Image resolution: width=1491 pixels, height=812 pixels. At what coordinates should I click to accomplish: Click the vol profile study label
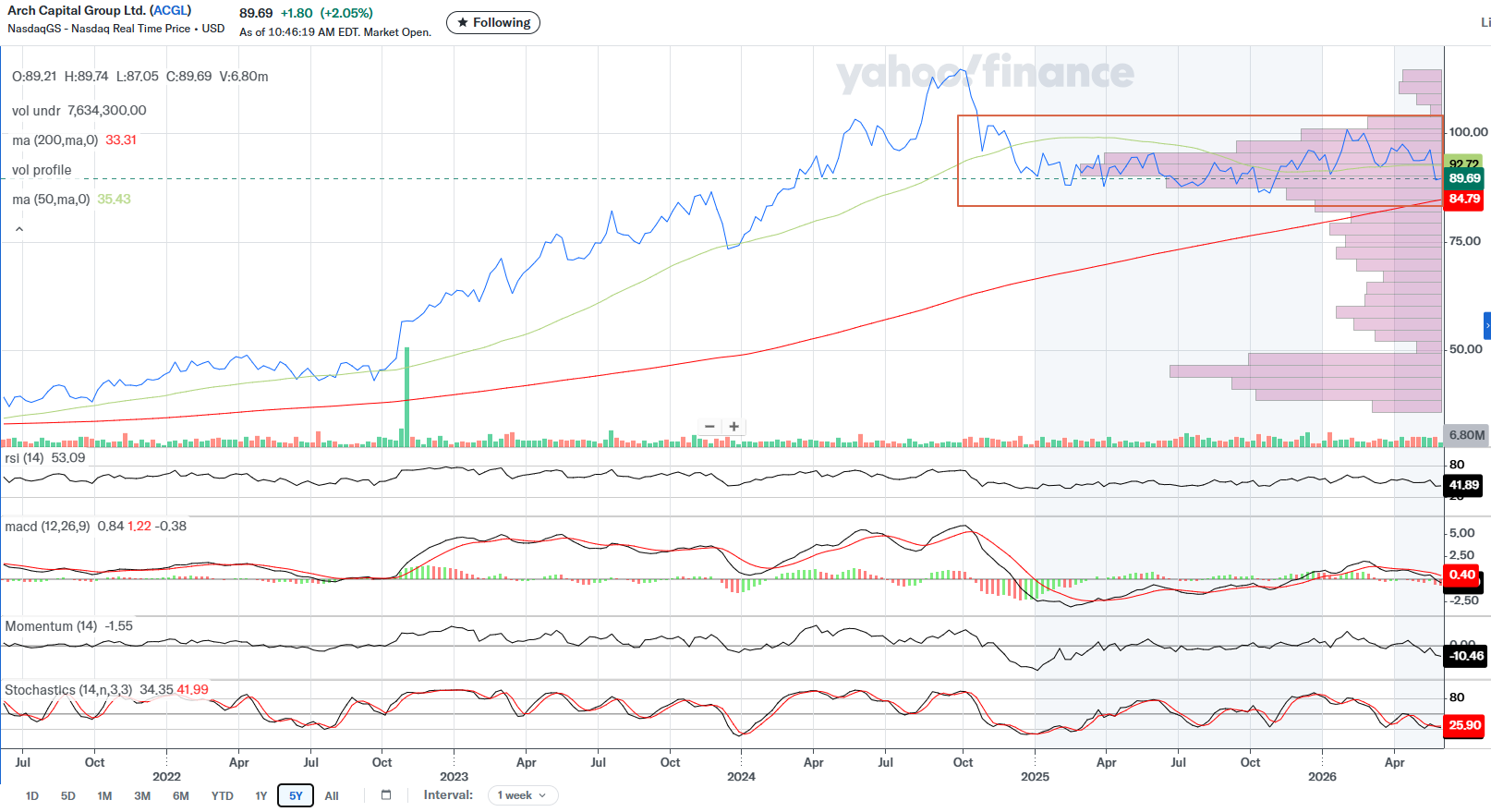click(42, 170)
